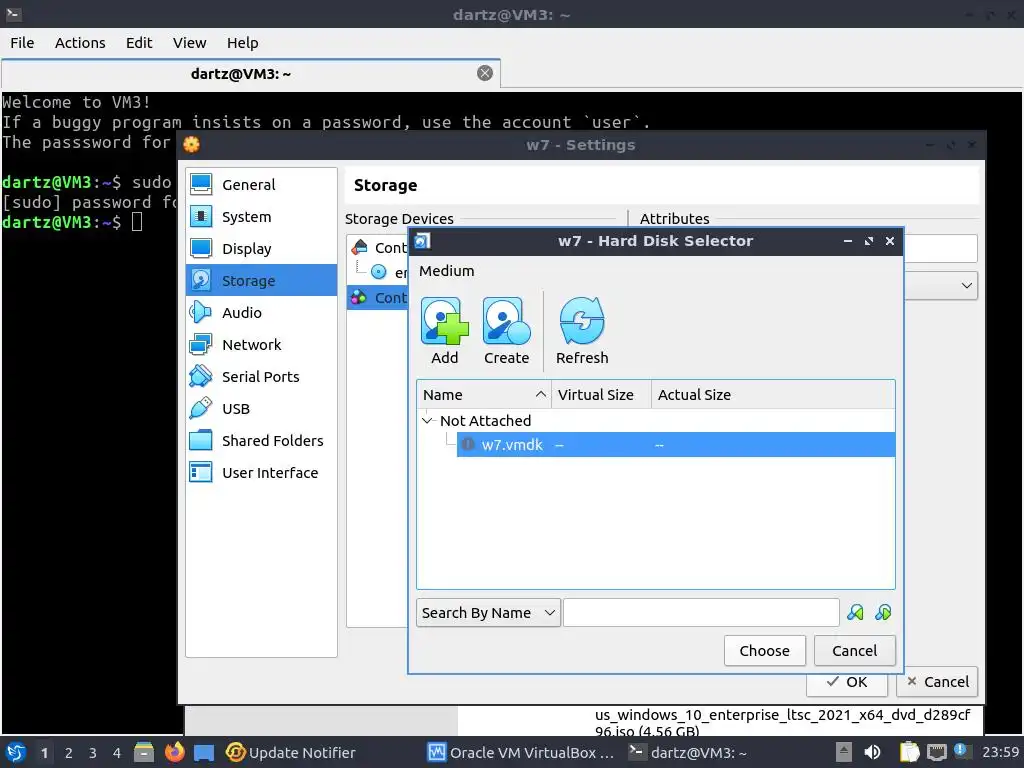This screenshot has height=768, width=1024.
Task: Sort list by Actual Size column
Action: click(773, 394)
